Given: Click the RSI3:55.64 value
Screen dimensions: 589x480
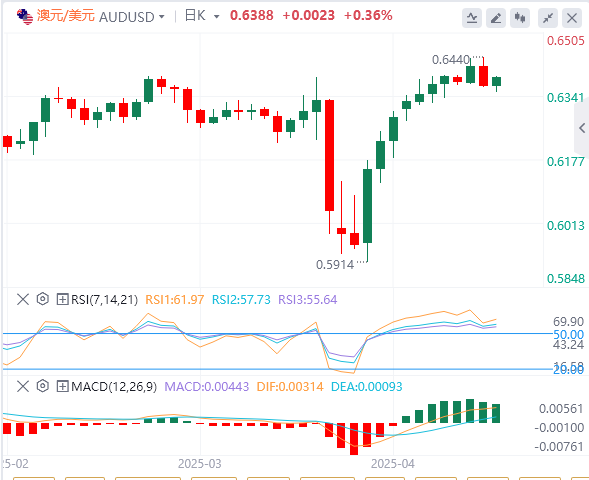Looking at the screenshot, I should pyautogui.click(x=308, y=300).
